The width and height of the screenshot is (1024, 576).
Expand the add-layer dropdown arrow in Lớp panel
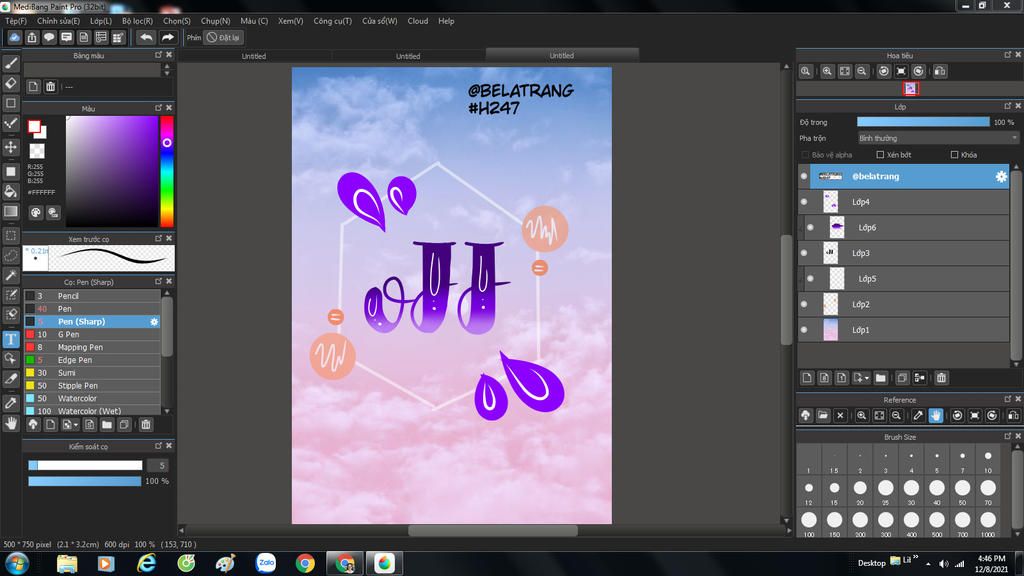coord(866,378)
